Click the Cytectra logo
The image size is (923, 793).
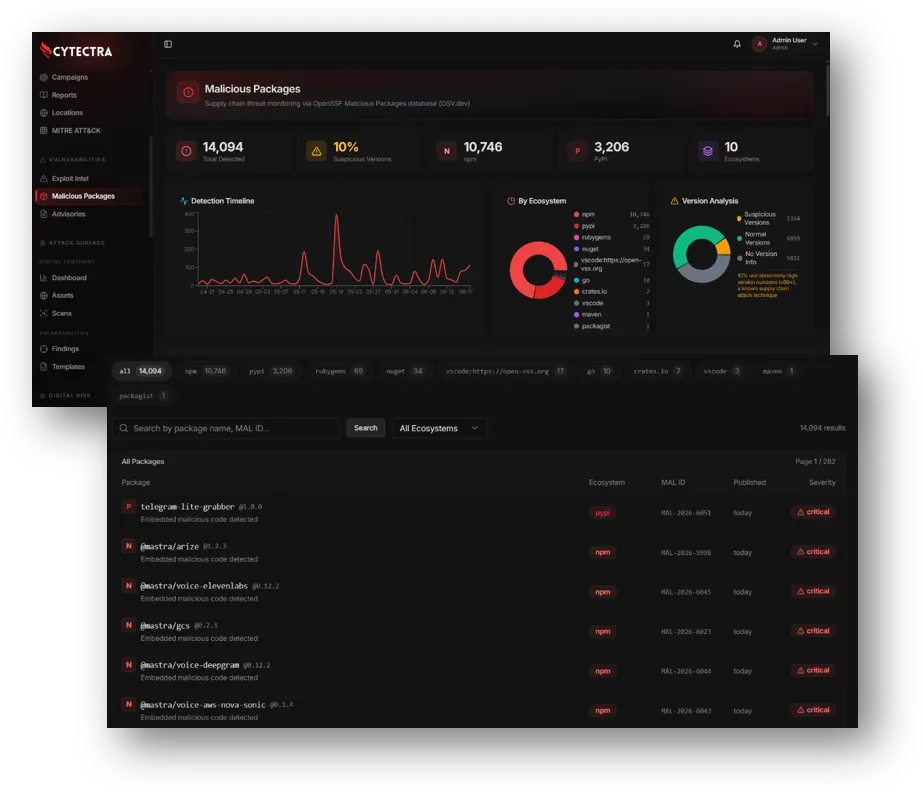pos(77,51)
